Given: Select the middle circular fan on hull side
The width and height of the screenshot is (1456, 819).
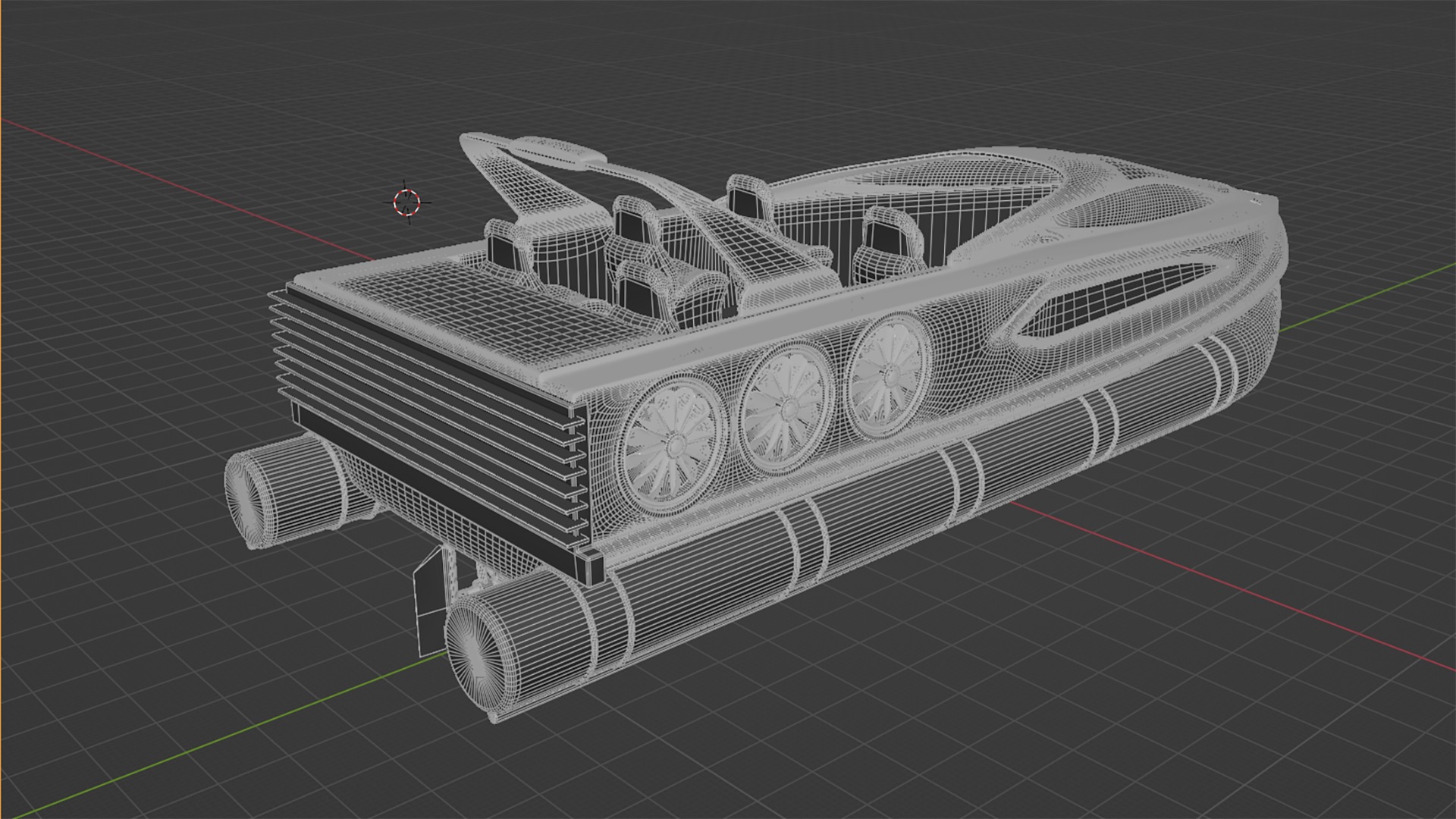Looking at the screenshot, I should pyautogui.click(x=787, y=406).
